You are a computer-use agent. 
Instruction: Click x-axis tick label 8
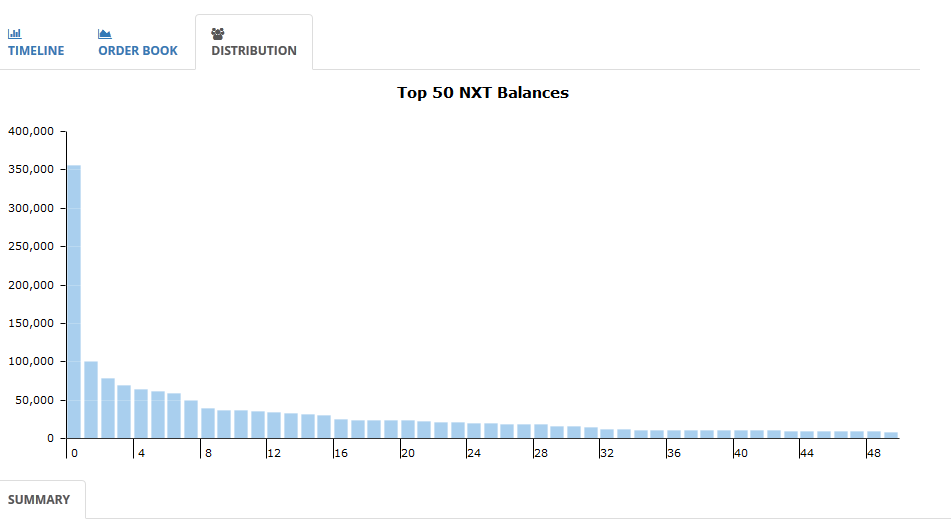(x=208, y=453)
